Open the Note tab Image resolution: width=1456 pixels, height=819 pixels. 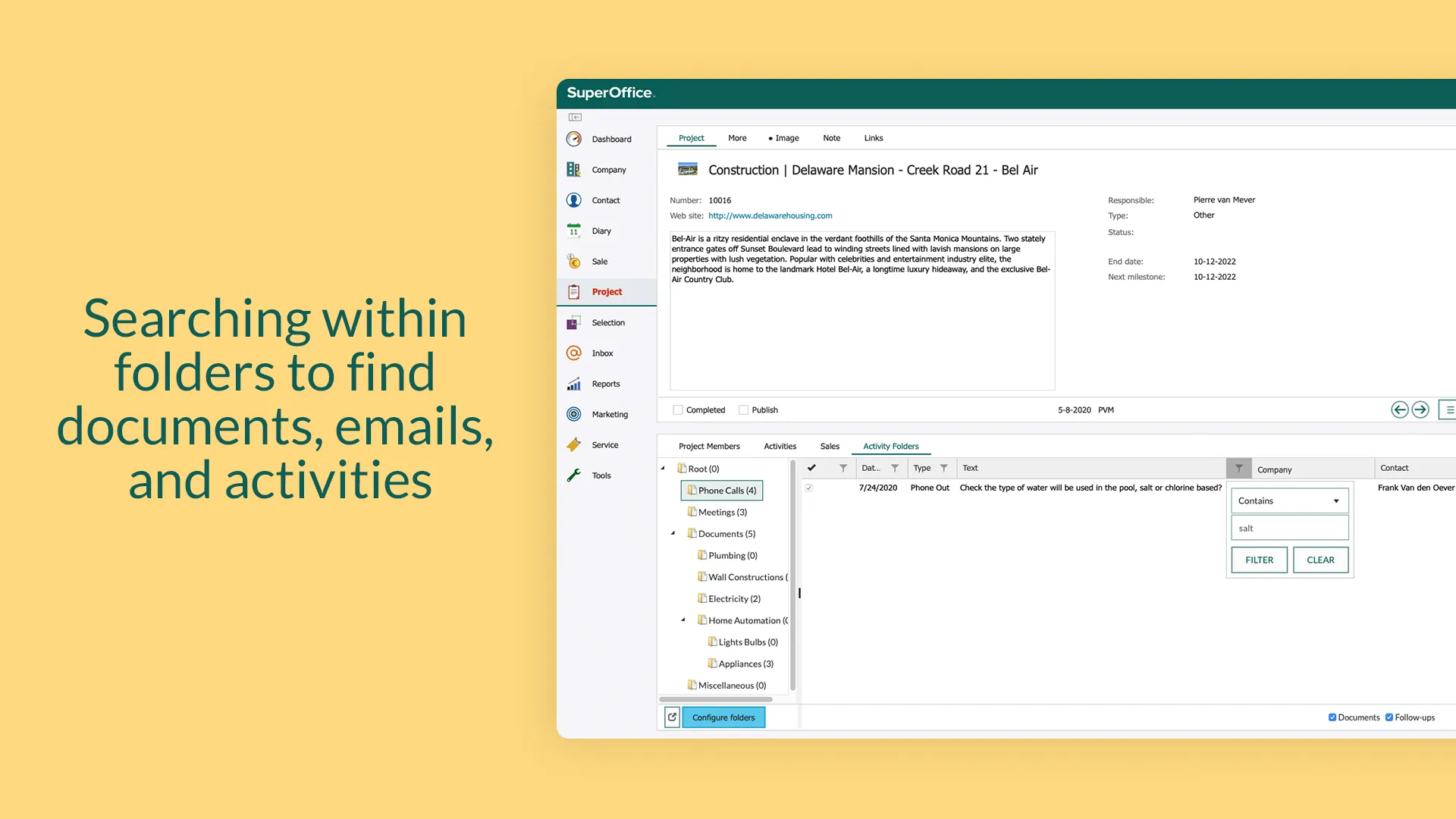click(x=831, y=138)
